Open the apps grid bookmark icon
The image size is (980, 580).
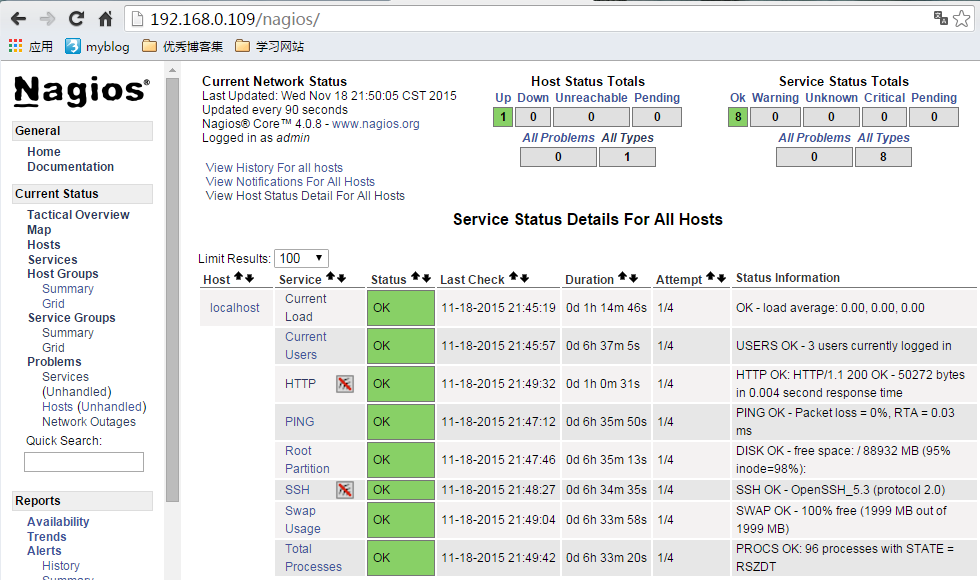pos(16,46)
